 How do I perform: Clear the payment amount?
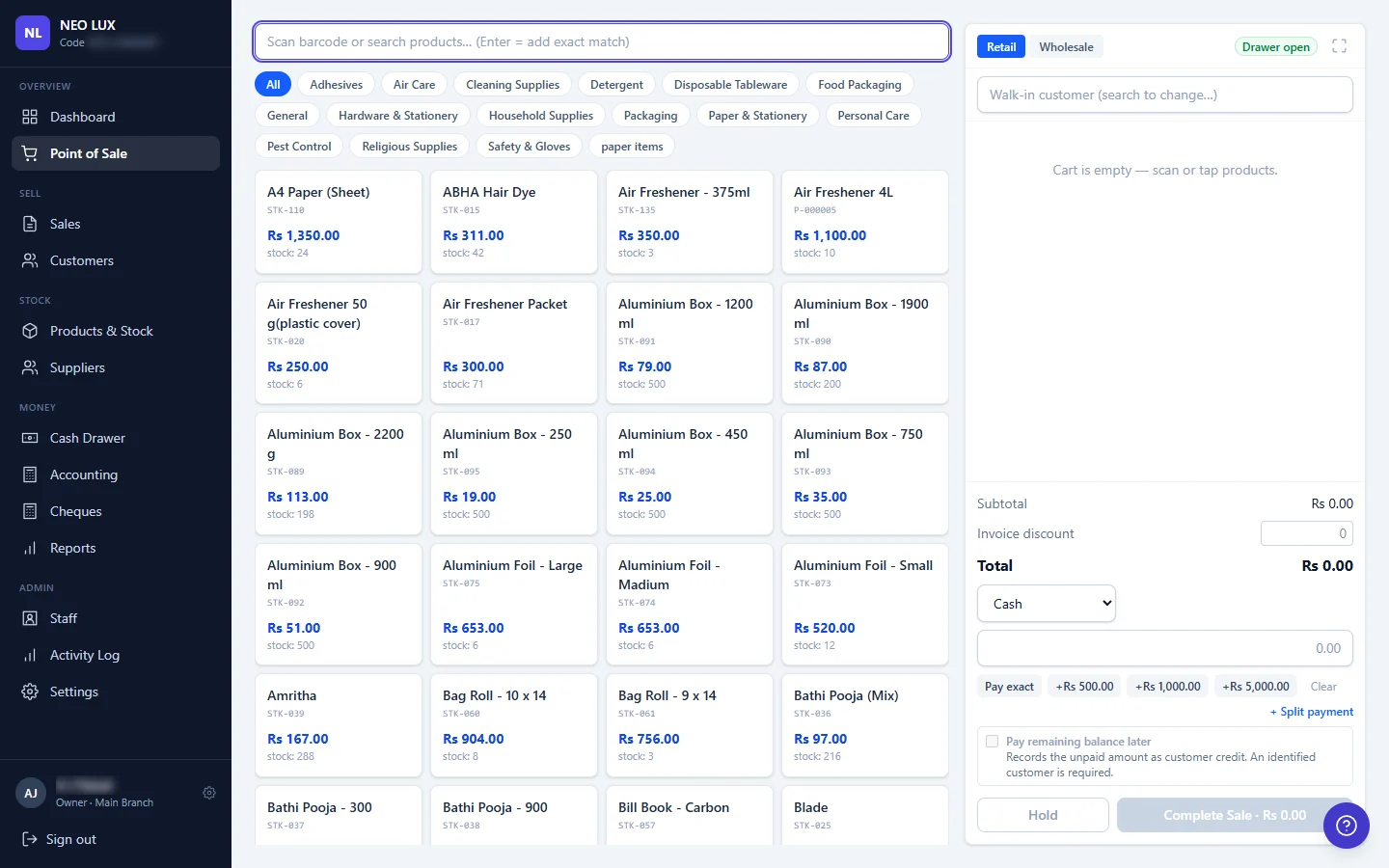click(x=1323, y=687)
